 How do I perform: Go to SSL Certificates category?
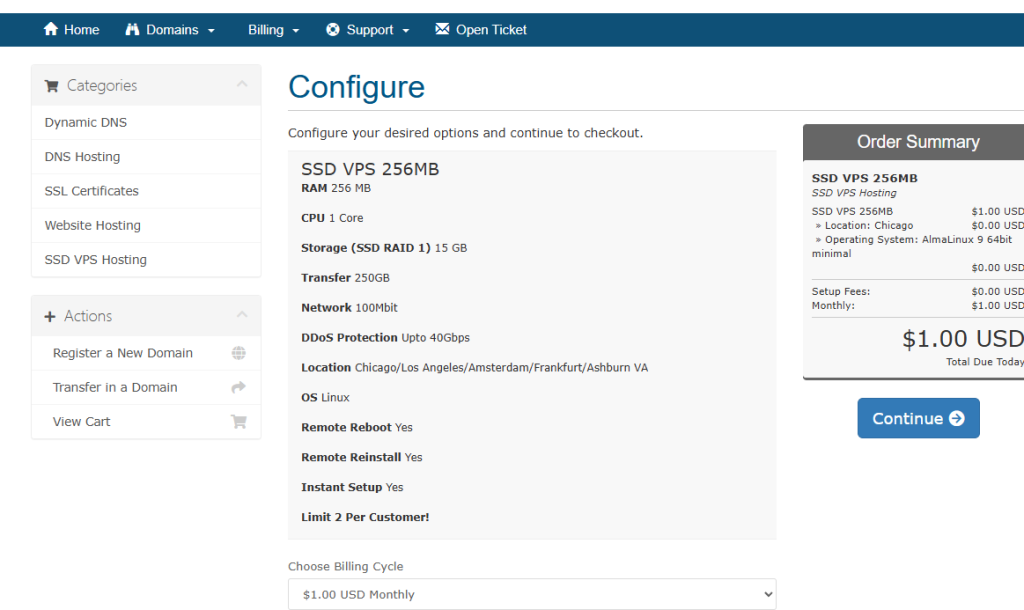92,191
